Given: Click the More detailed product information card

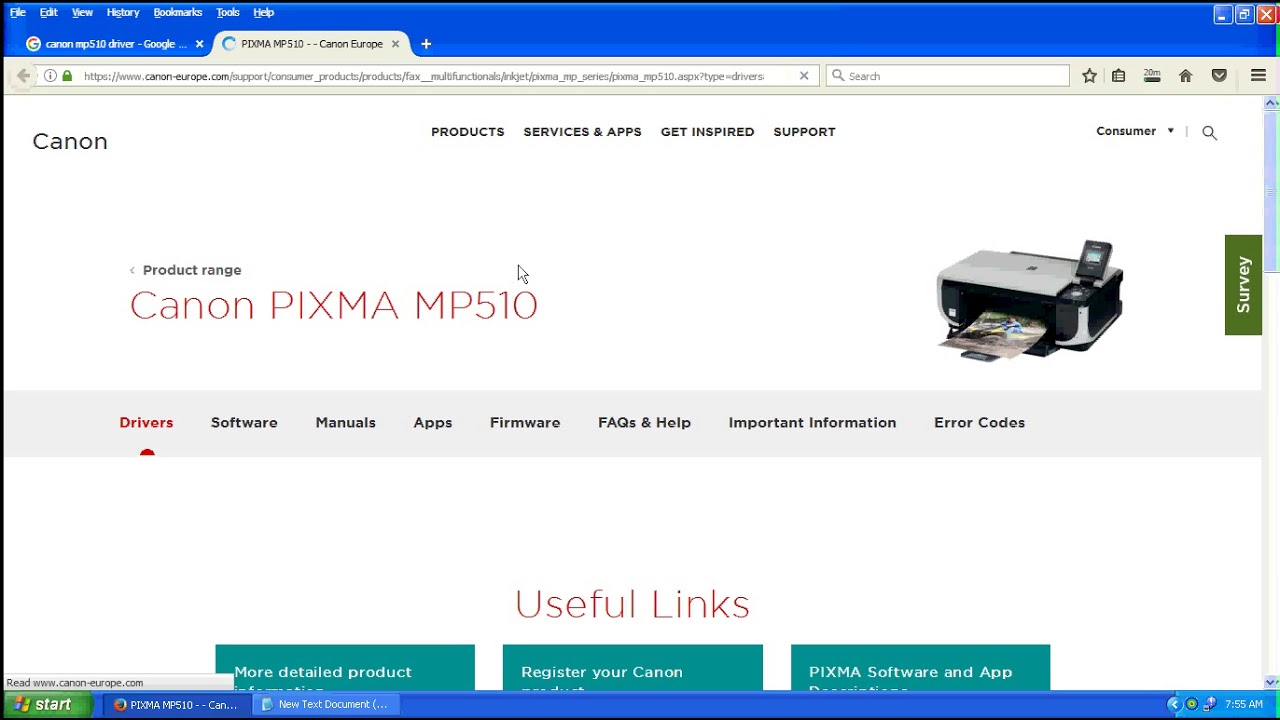Looking at the screenshot, I should click(345, 668).
